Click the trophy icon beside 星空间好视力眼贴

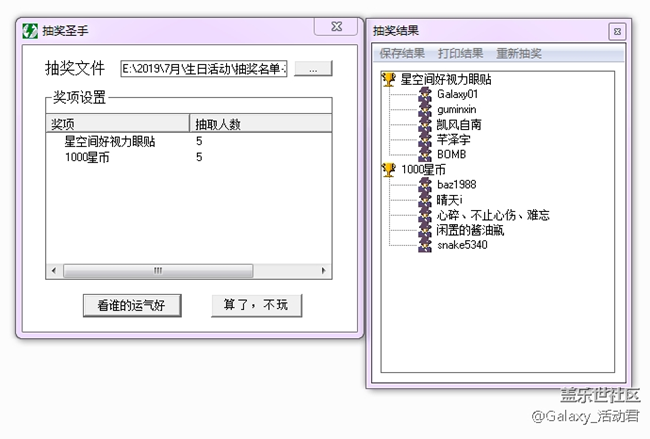click(x=388, y=79)
